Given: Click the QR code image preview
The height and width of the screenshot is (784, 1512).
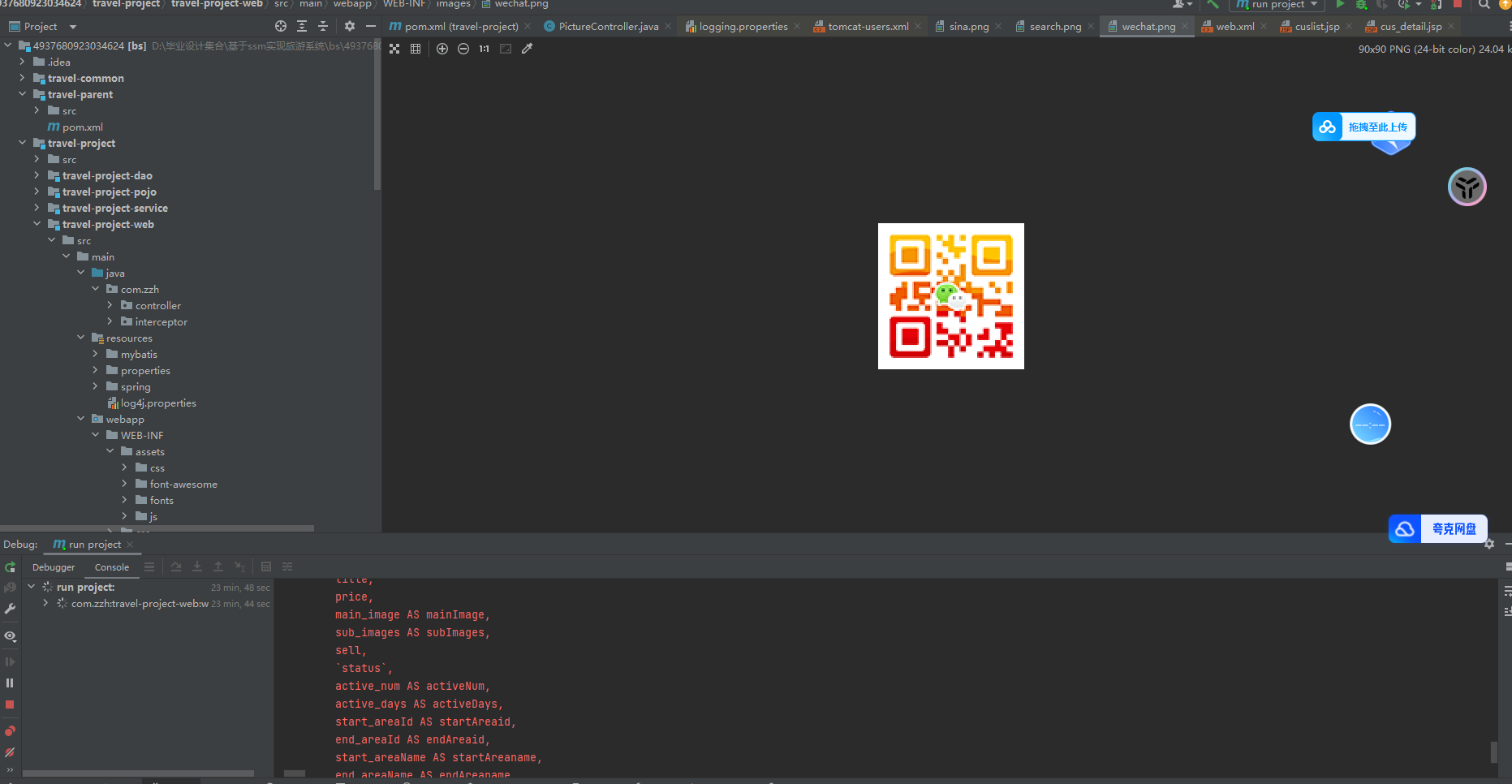Looking at the screenshot, I should tap(951, 296).
